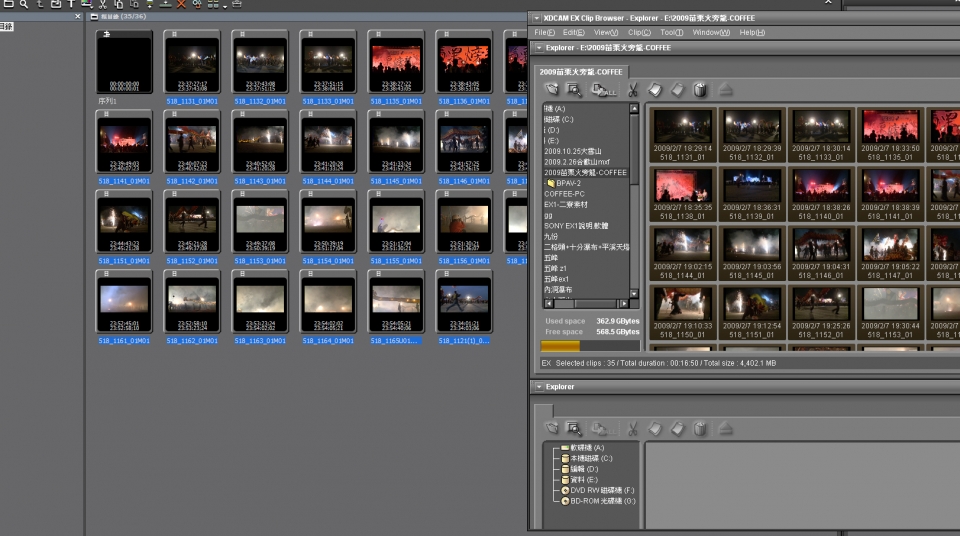Click the trash can in the lower Explorer toolbar

coord(700,428)
